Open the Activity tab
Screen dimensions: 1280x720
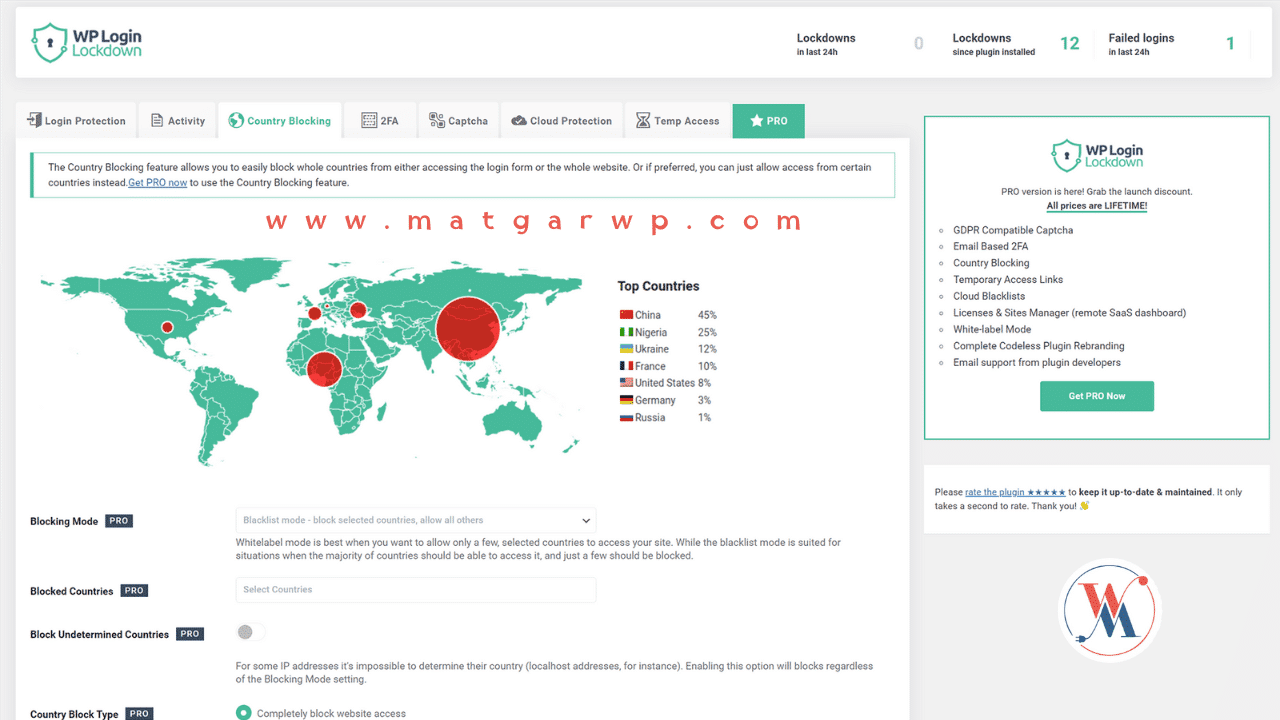click(178, 121)
